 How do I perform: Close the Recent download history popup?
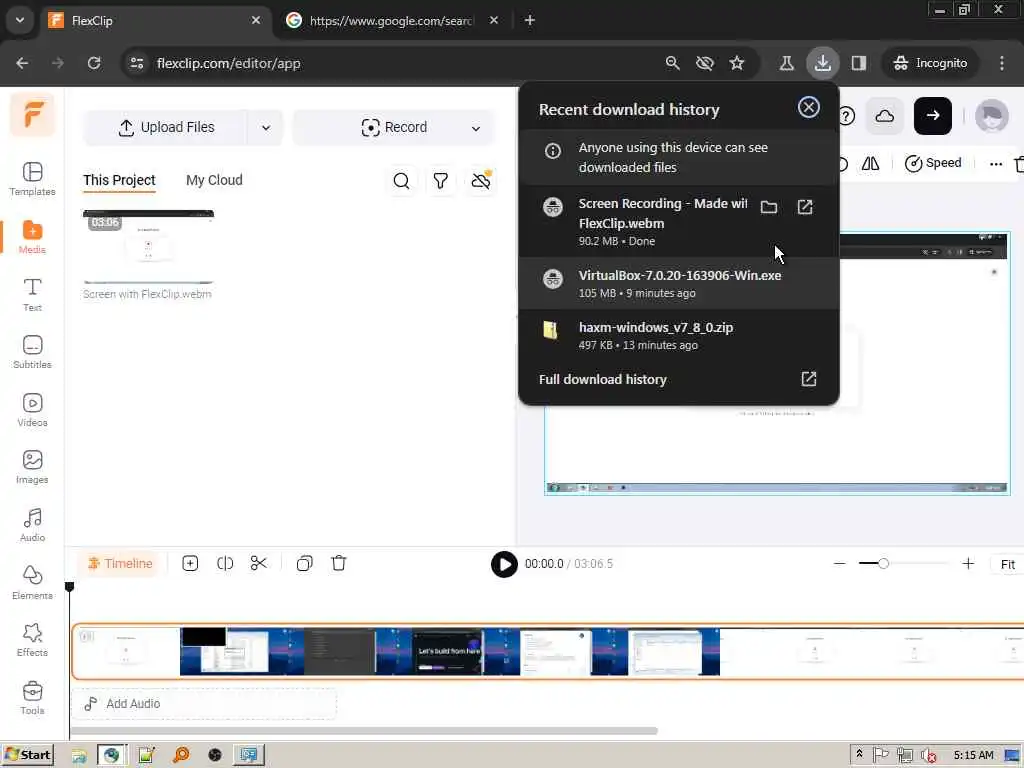point(808,107)
